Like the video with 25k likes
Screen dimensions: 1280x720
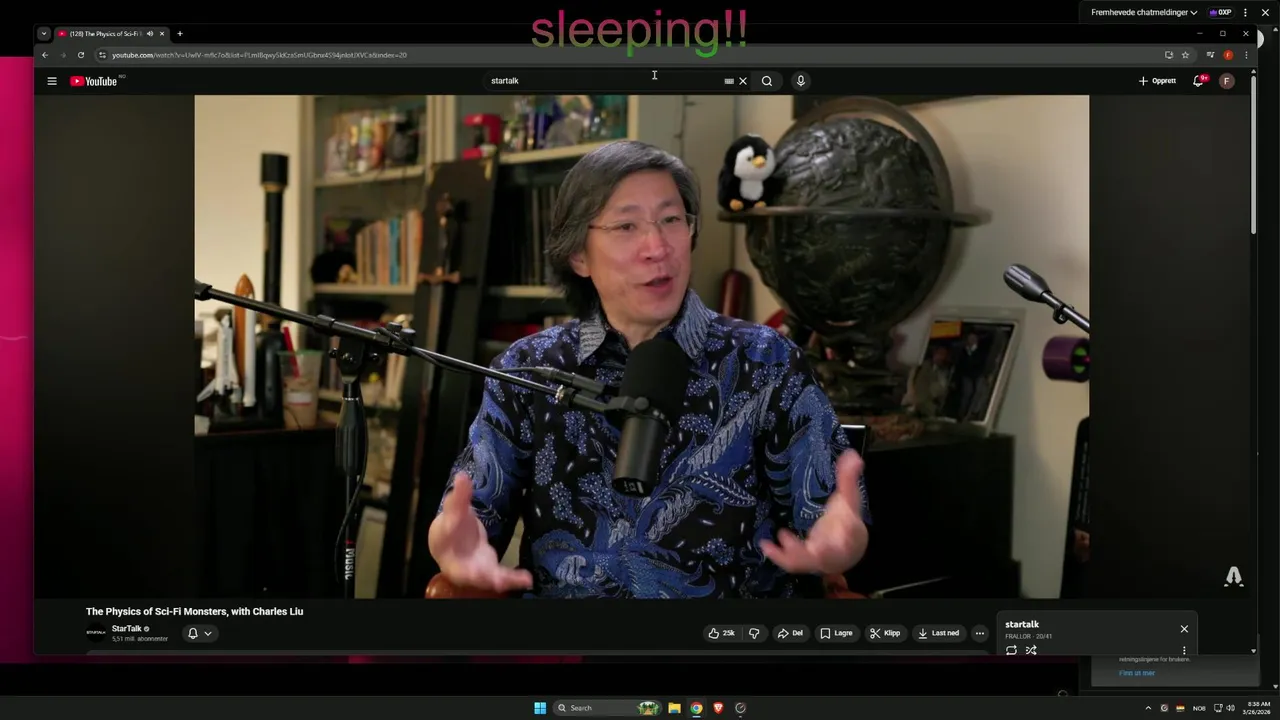(721, 633)
